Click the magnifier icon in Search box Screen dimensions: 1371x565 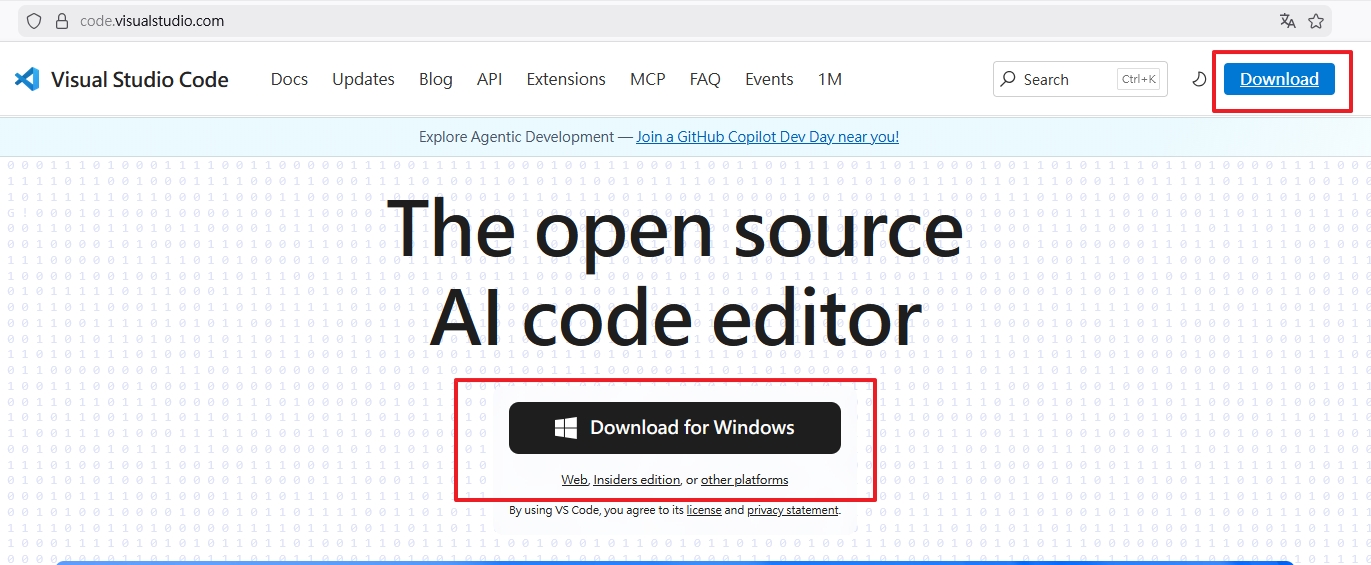tap(1007, 79)
